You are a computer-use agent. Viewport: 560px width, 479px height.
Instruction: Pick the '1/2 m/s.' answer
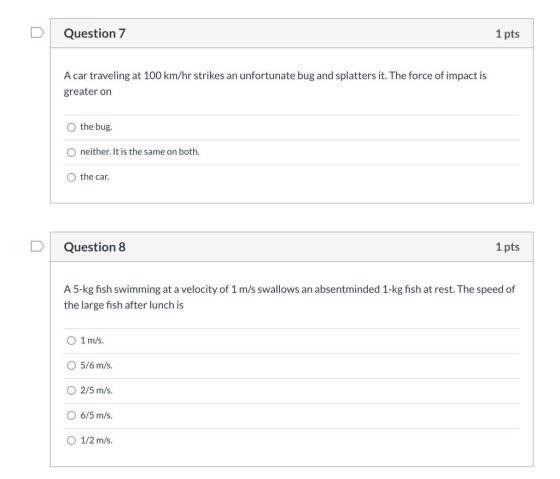(71, 440)
